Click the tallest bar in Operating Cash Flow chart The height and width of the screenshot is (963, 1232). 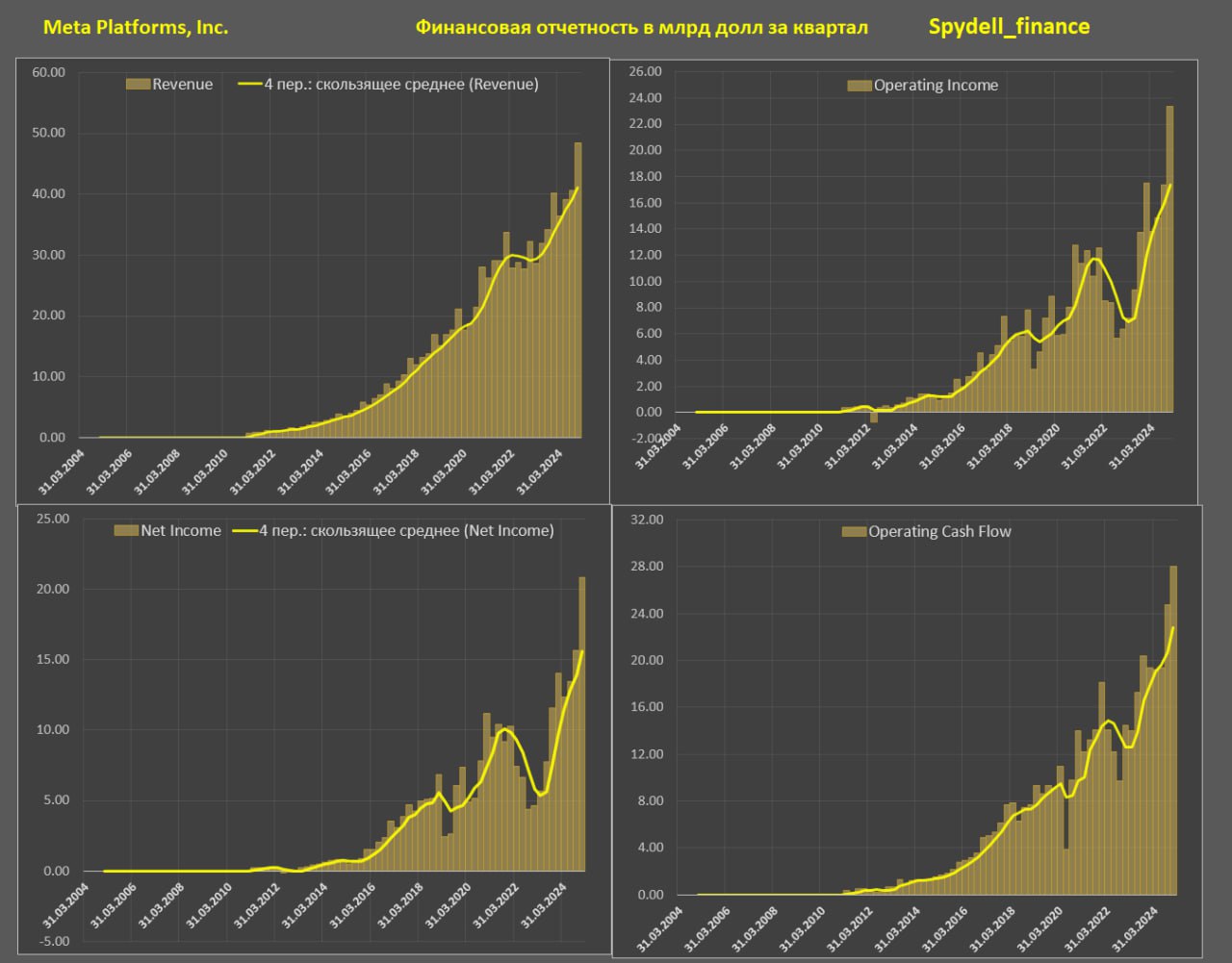pos(1173,731)
